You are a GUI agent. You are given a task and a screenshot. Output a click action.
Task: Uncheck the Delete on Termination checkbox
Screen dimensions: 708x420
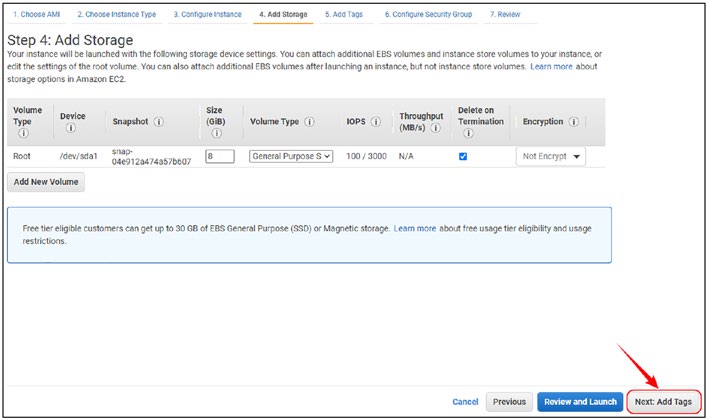pos(463,156)
